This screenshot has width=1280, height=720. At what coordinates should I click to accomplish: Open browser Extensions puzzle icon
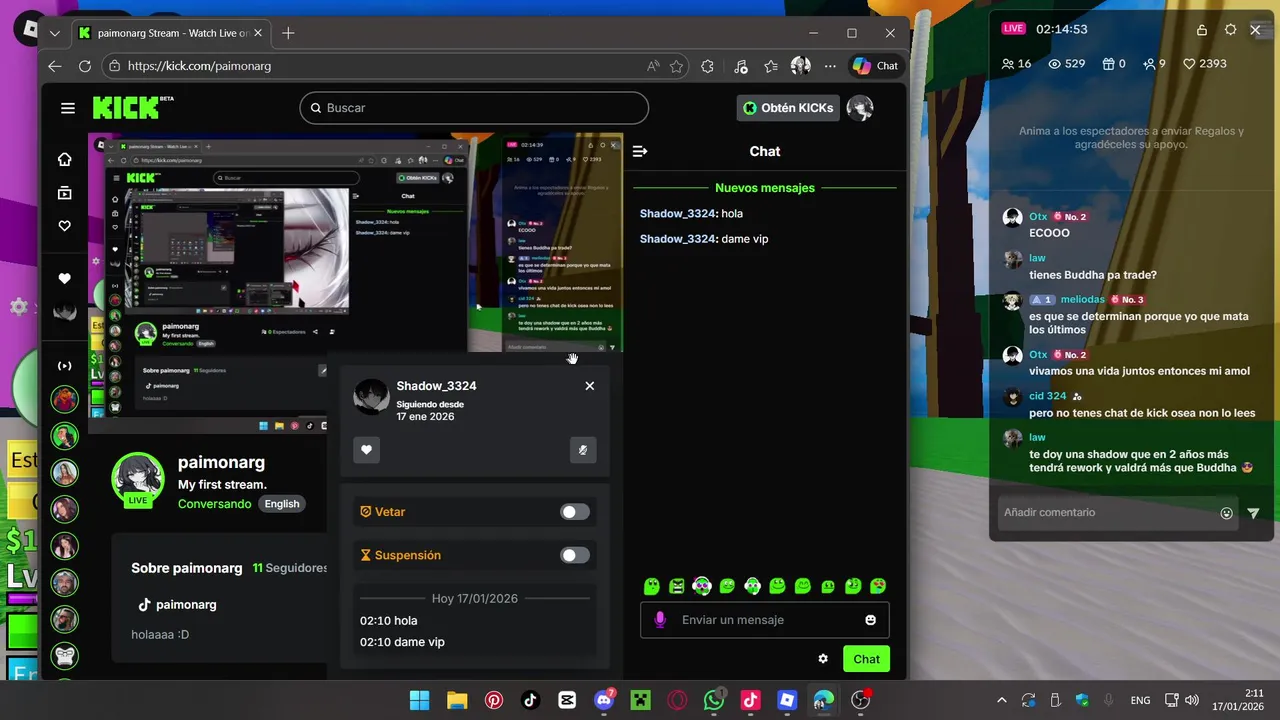[x=708, y=66]
